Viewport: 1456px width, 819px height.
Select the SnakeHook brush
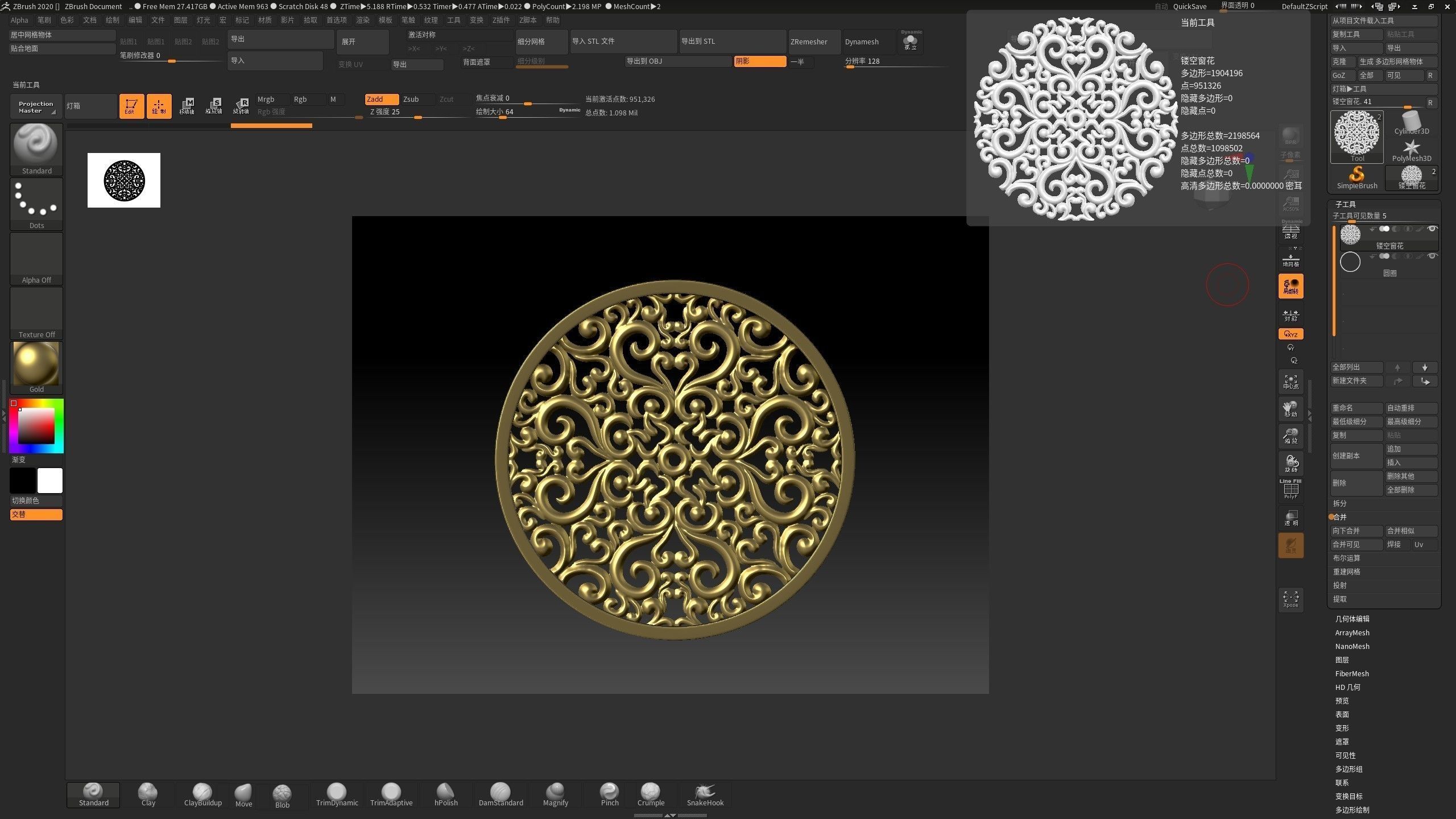(x=705, y=792)
